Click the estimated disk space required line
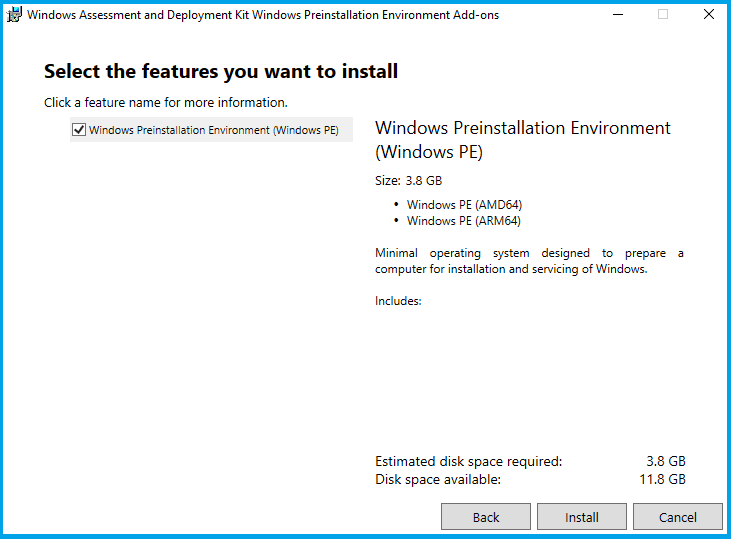Viewport: 731px width, 540px height. pyautogui.click(x=530, y=461)
